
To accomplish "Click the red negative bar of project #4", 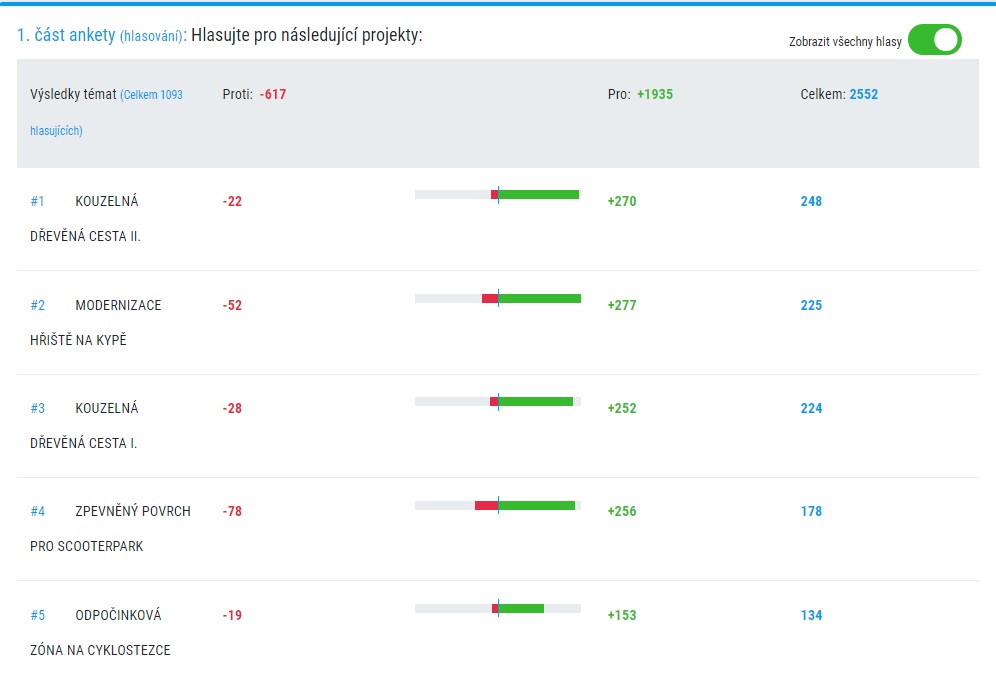I will (x=487, y=506).
